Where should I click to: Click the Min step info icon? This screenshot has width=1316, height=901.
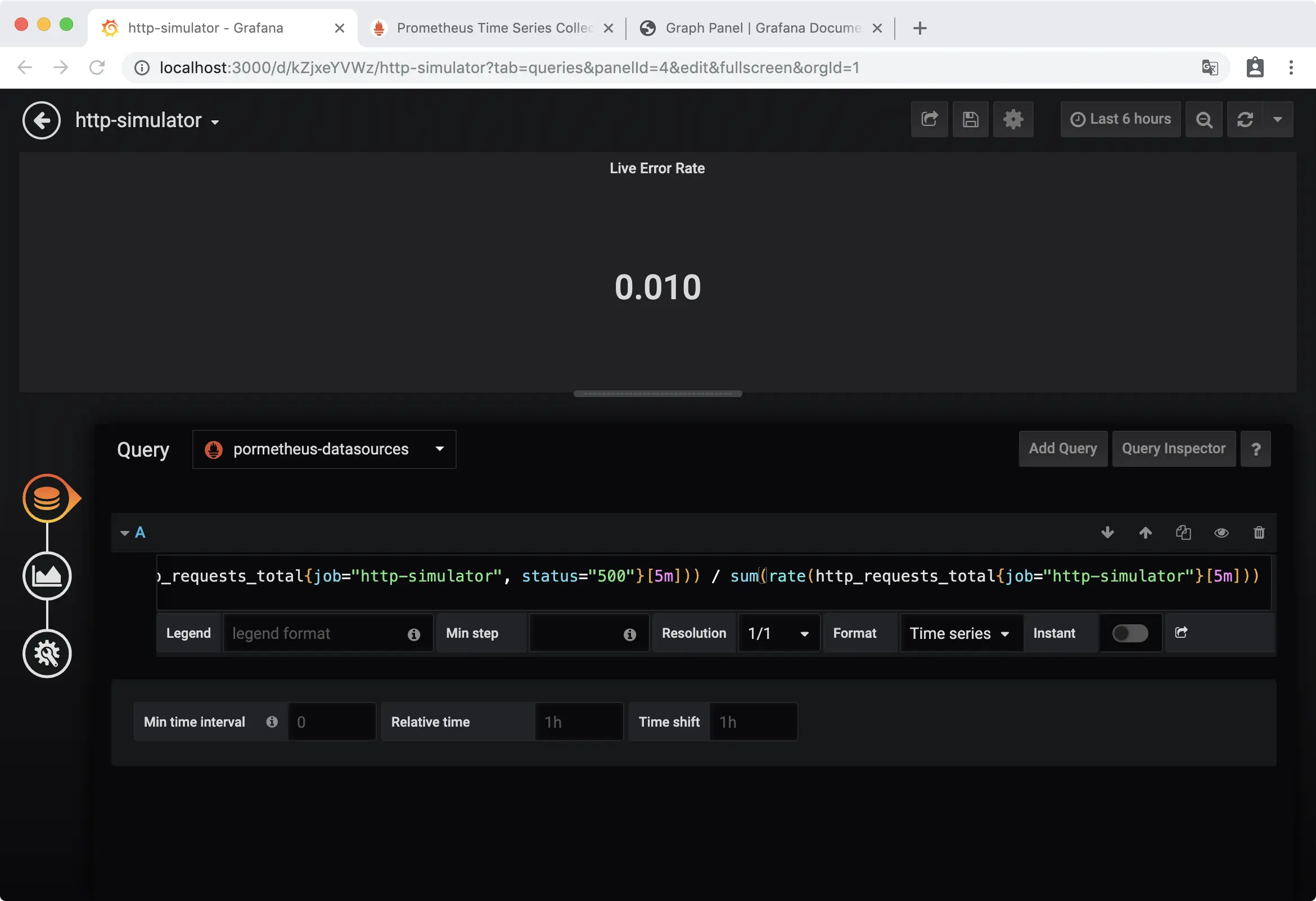point(630,634)
